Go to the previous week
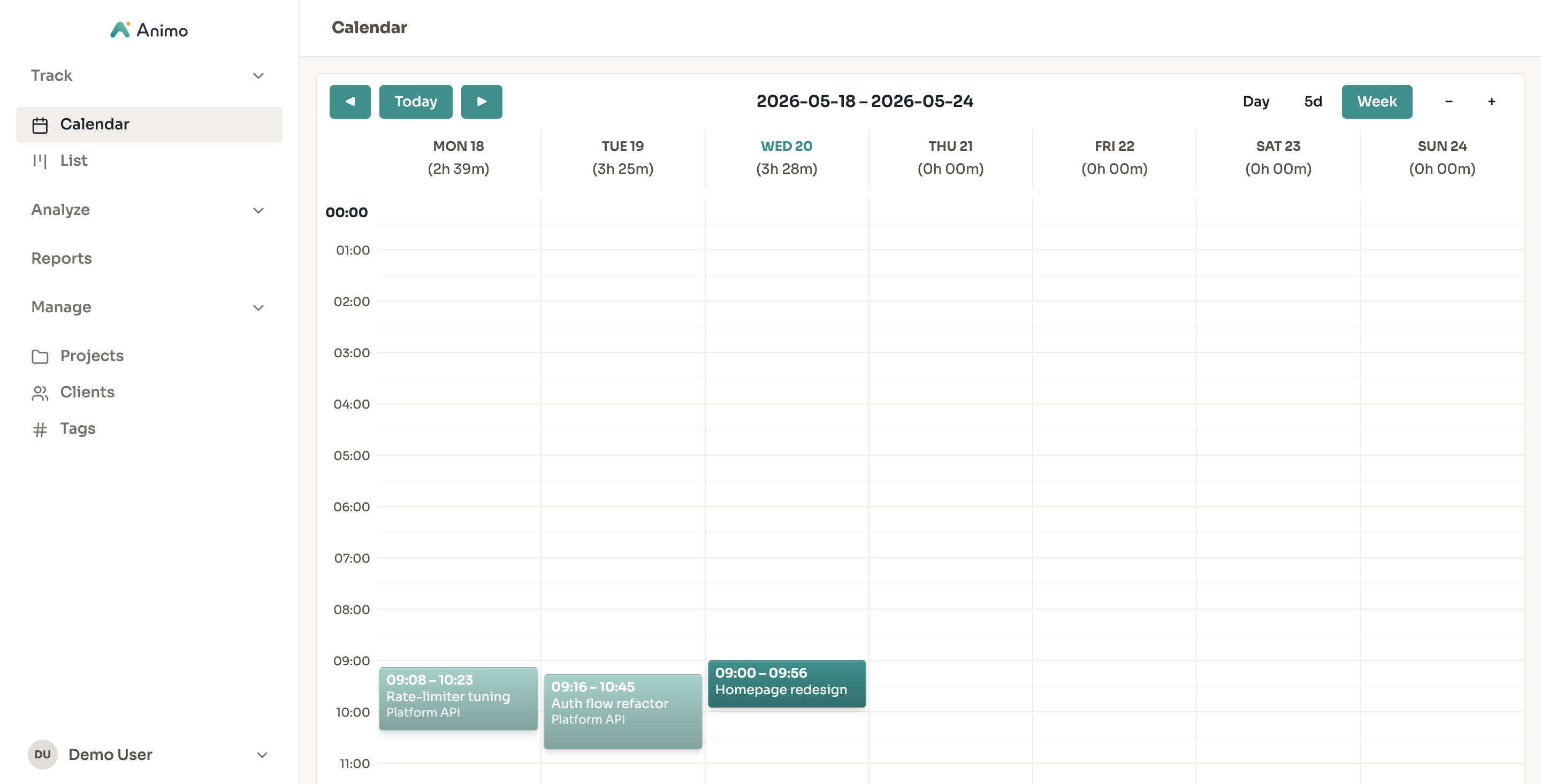 [350, 102]
